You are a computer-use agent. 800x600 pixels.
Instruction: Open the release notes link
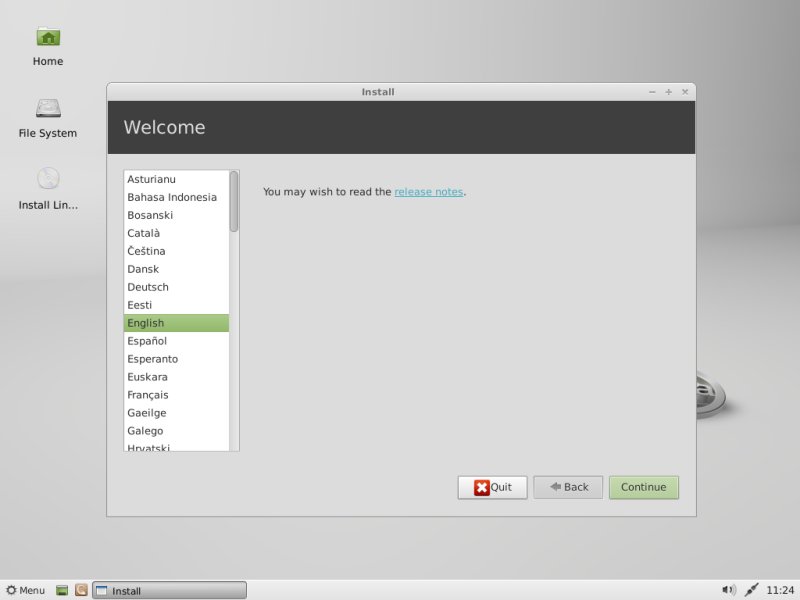[x=429, y=192]
